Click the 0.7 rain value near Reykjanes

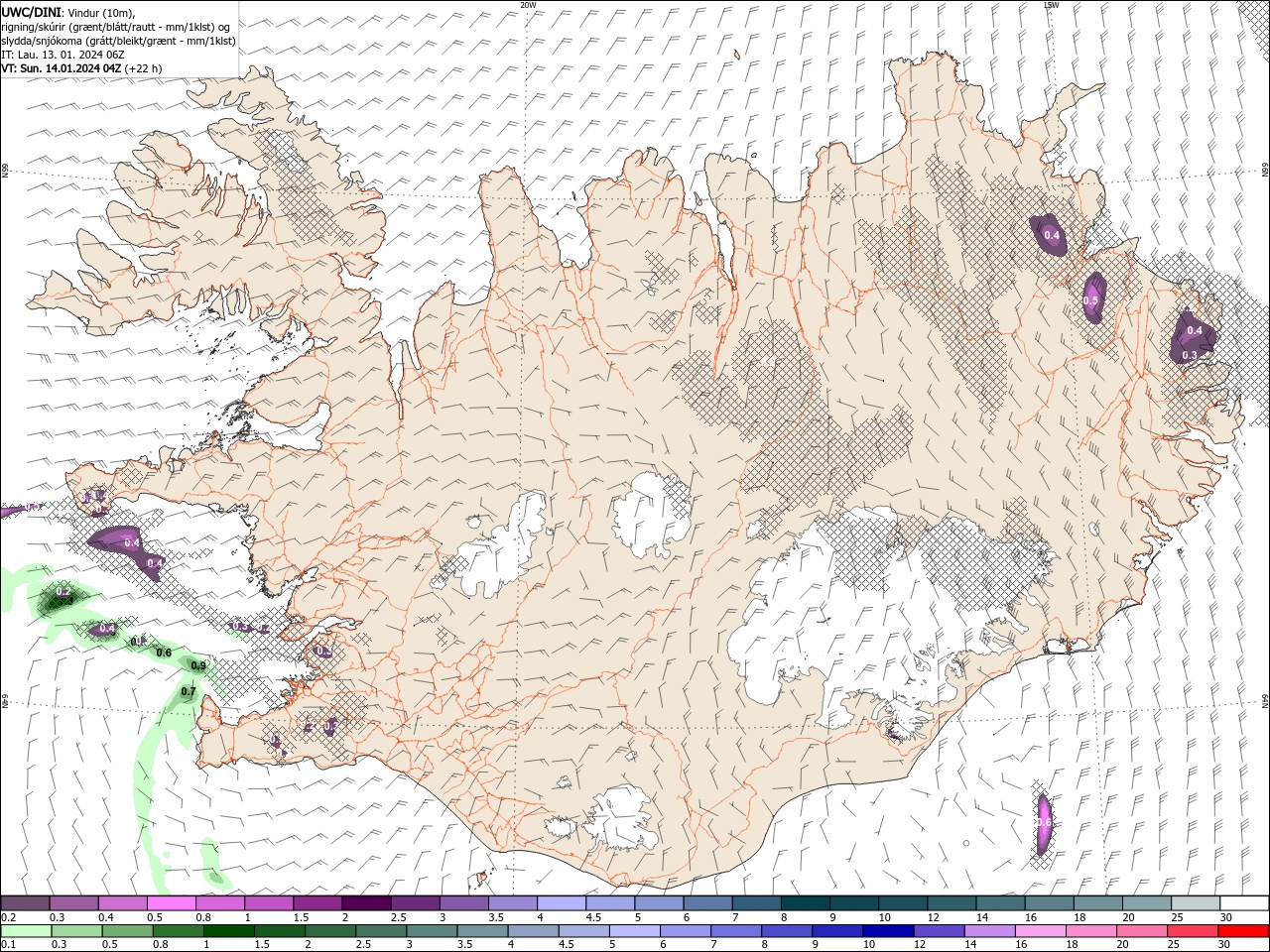pos(189,691)
